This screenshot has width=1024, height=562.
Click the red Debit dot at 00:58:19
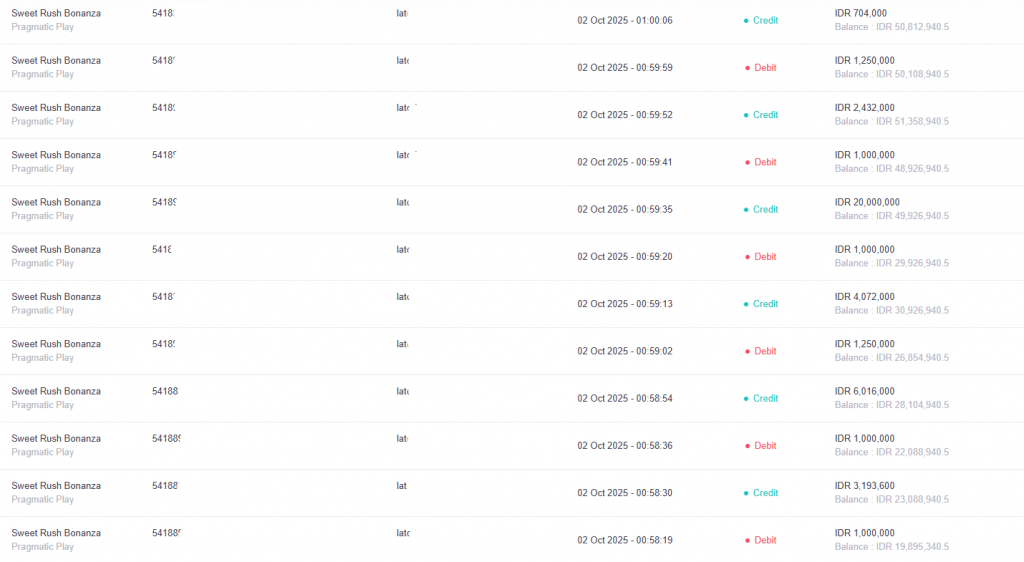[746, 540]
